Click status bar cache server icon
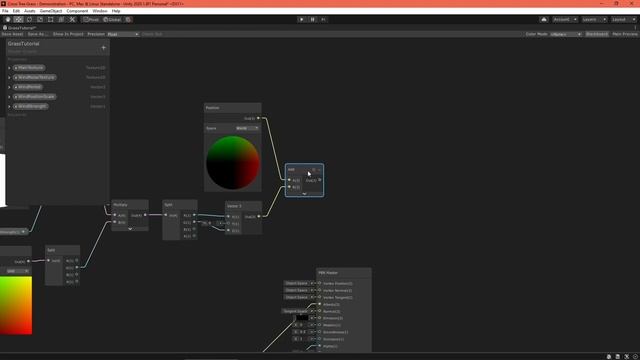 point(618,356)
